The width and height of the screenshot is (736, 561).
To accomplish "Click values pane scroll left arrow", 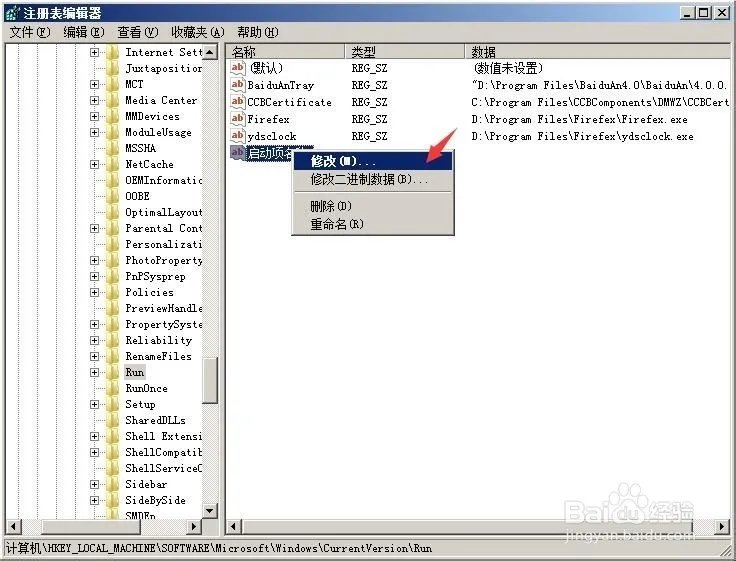I will [x=234, y=526].
